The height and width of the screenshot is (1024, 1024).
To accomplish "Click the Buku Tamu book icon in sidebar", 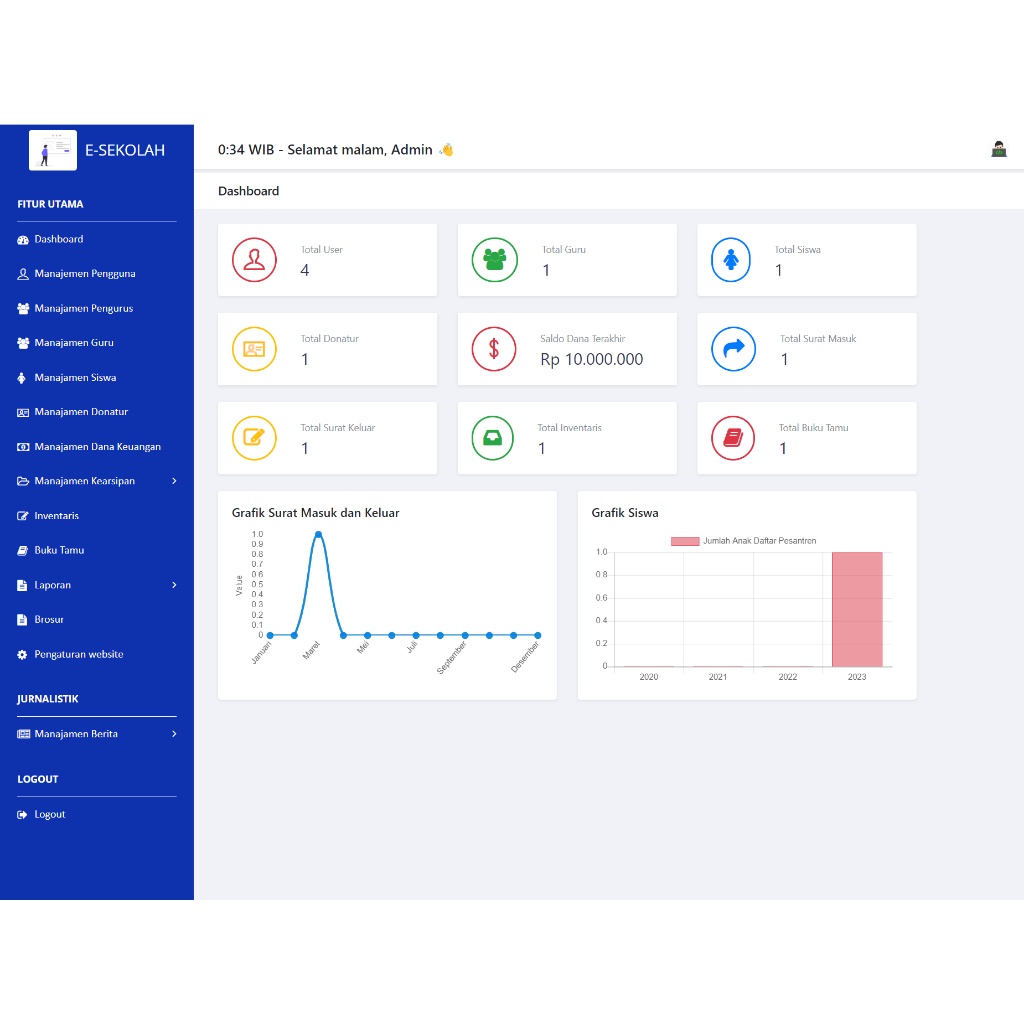I will [22, 551].
